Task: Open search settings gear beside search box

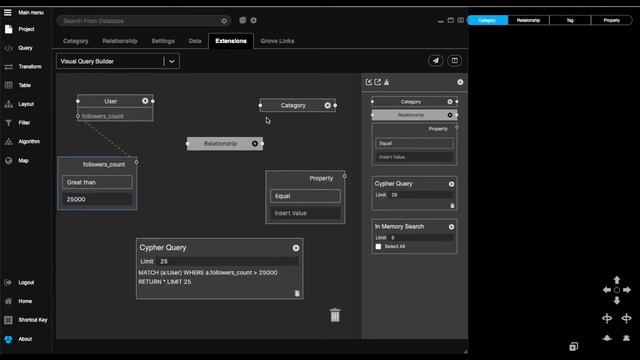Action: coord(253,20)
